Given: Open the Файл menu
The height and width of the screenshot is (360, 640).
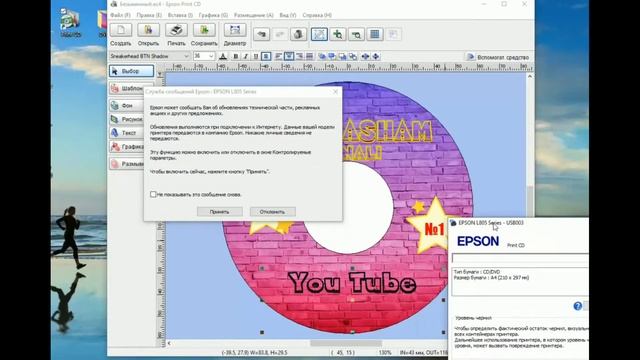Looking at the screenshot, I should 120,15.
